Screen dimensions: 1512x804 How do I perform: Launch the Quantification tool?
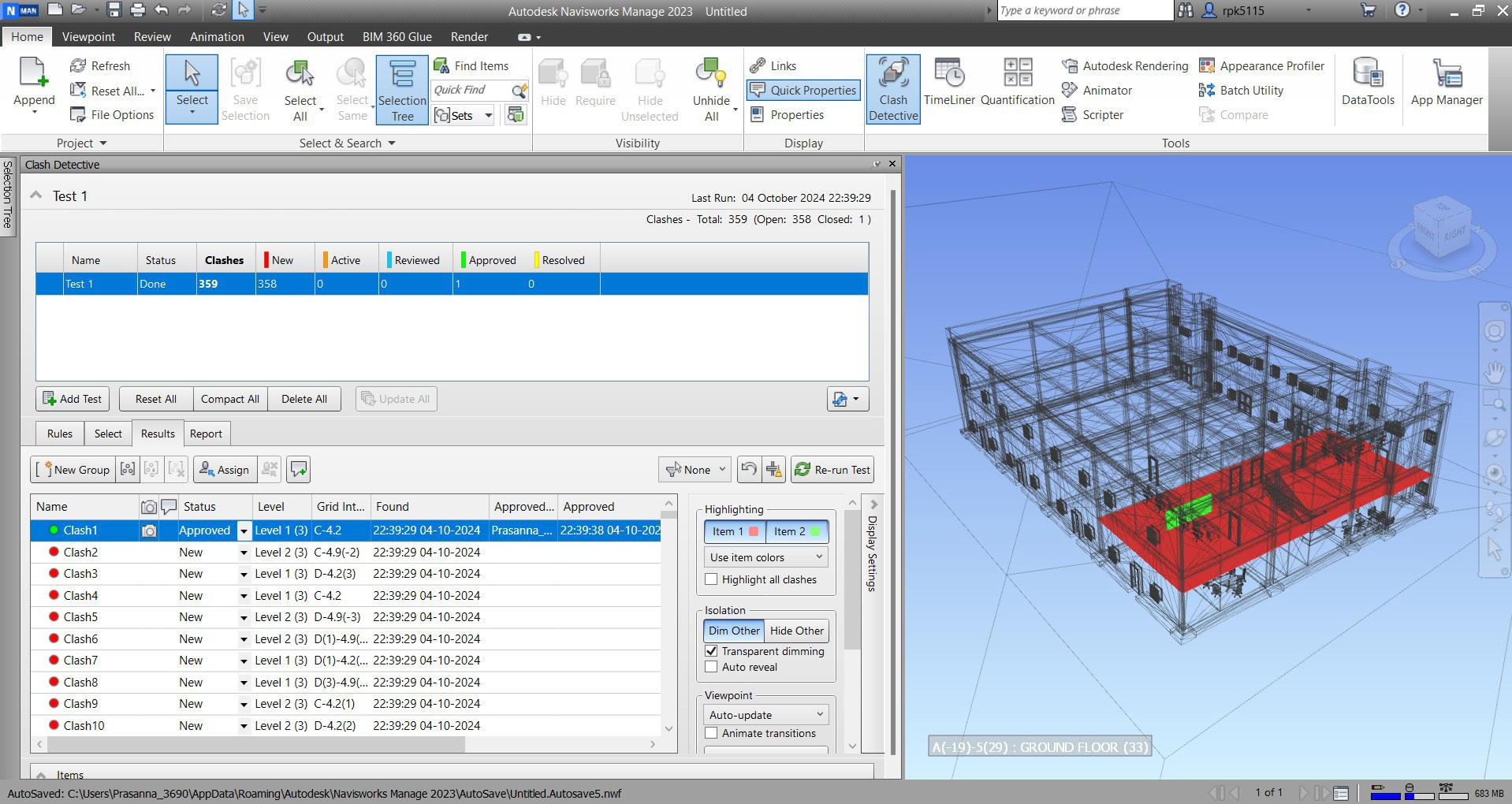coord(1017,83)
